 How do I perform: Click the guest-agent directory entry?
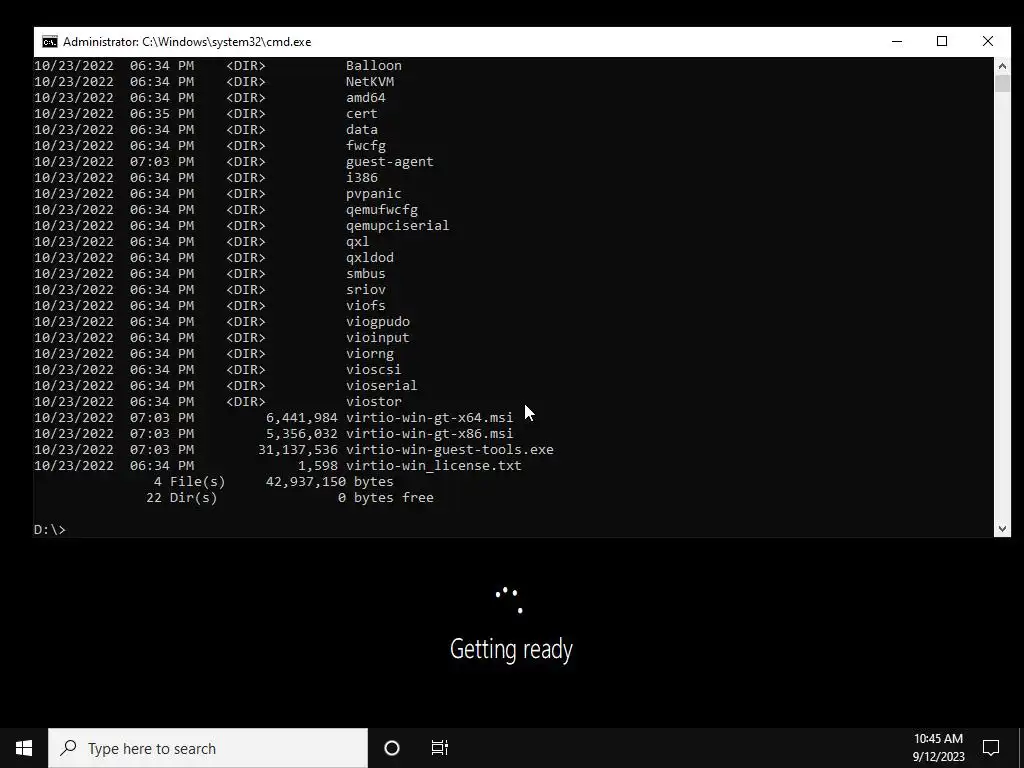[390, 161]
